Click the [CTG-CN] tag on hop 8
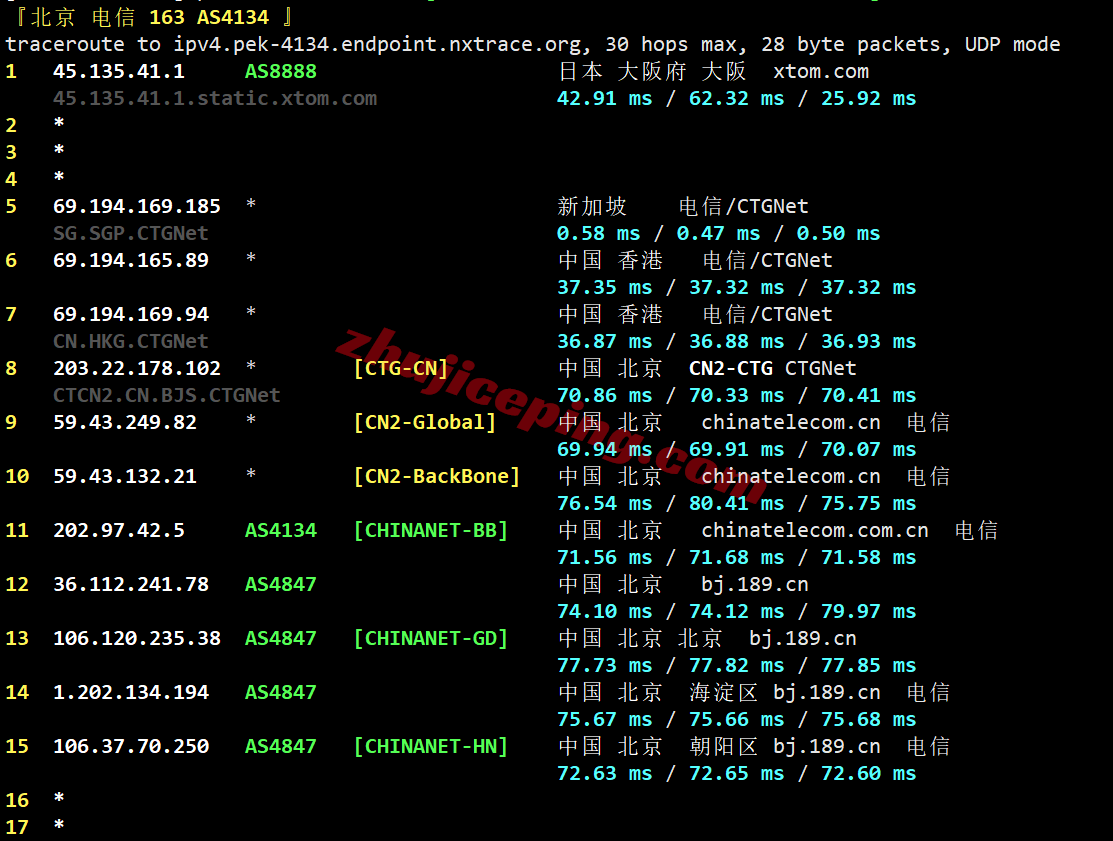 click(401, 368)
